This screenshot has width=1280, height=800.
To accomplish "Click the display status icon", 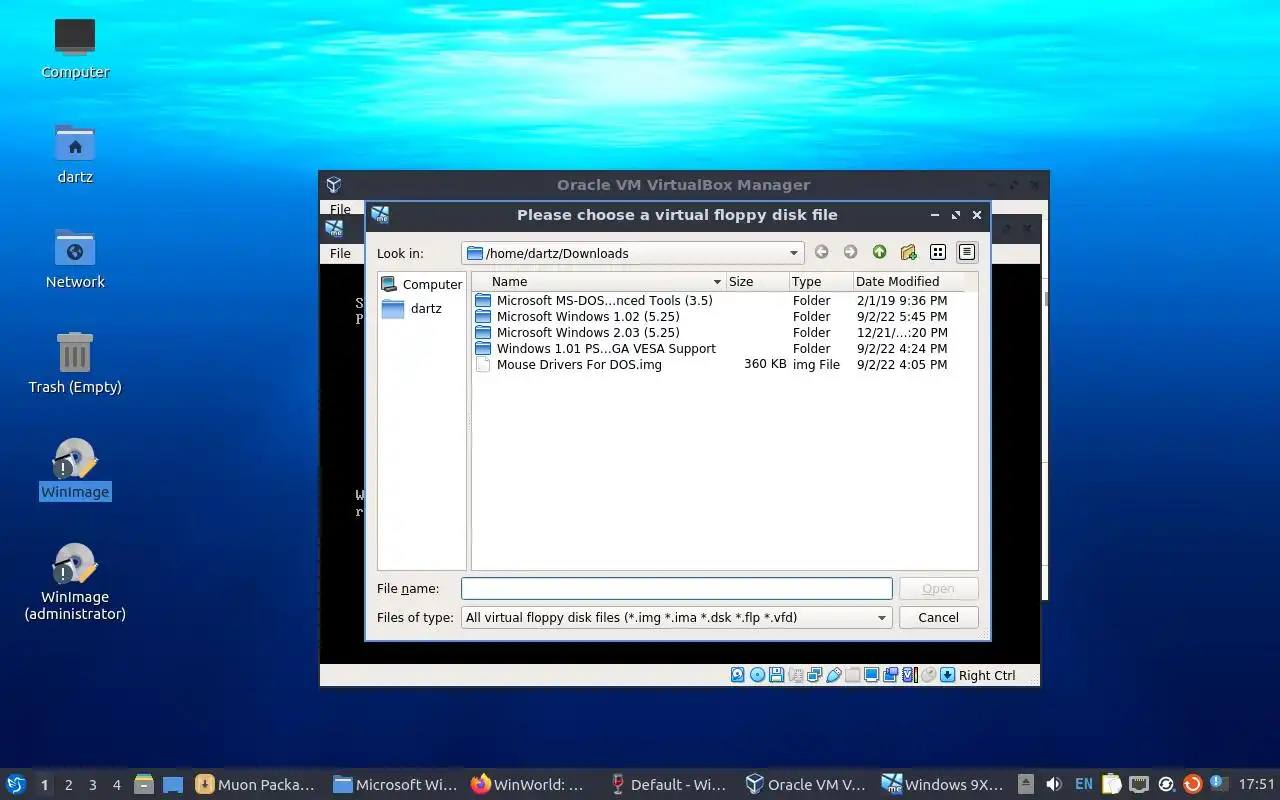I will 871,675.
